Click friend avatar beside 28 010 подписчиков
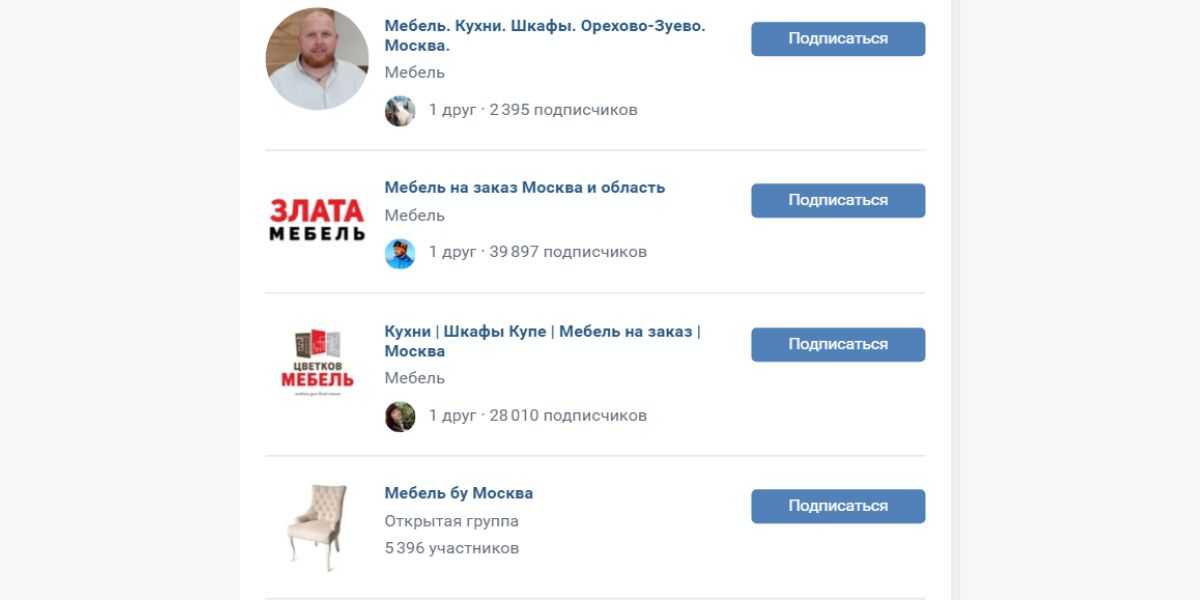This screenshot has width=1200, height=600. [x=400, y=416]
